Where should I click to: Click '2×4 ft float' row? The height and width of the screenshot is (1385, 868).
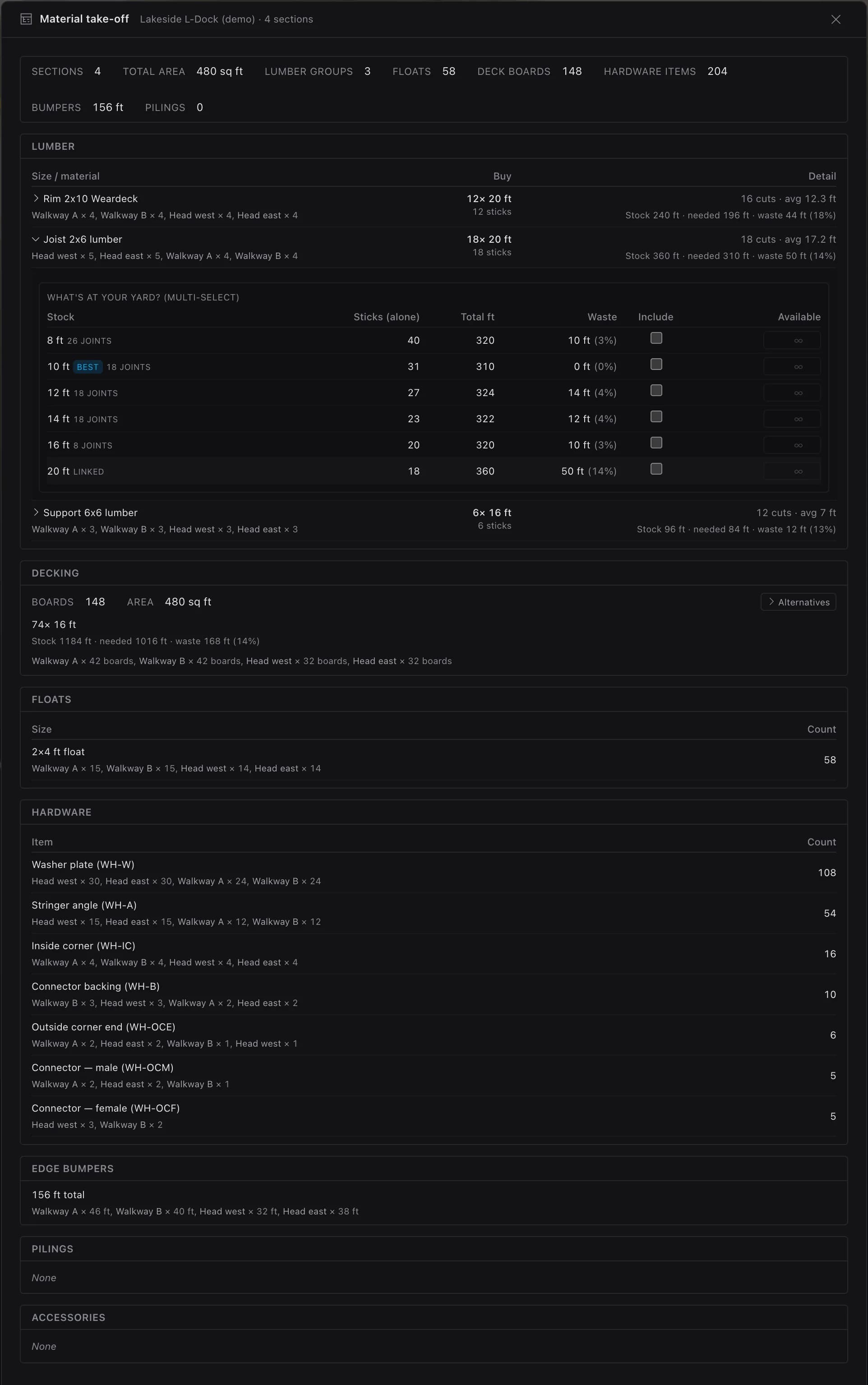tap(434, 759)
